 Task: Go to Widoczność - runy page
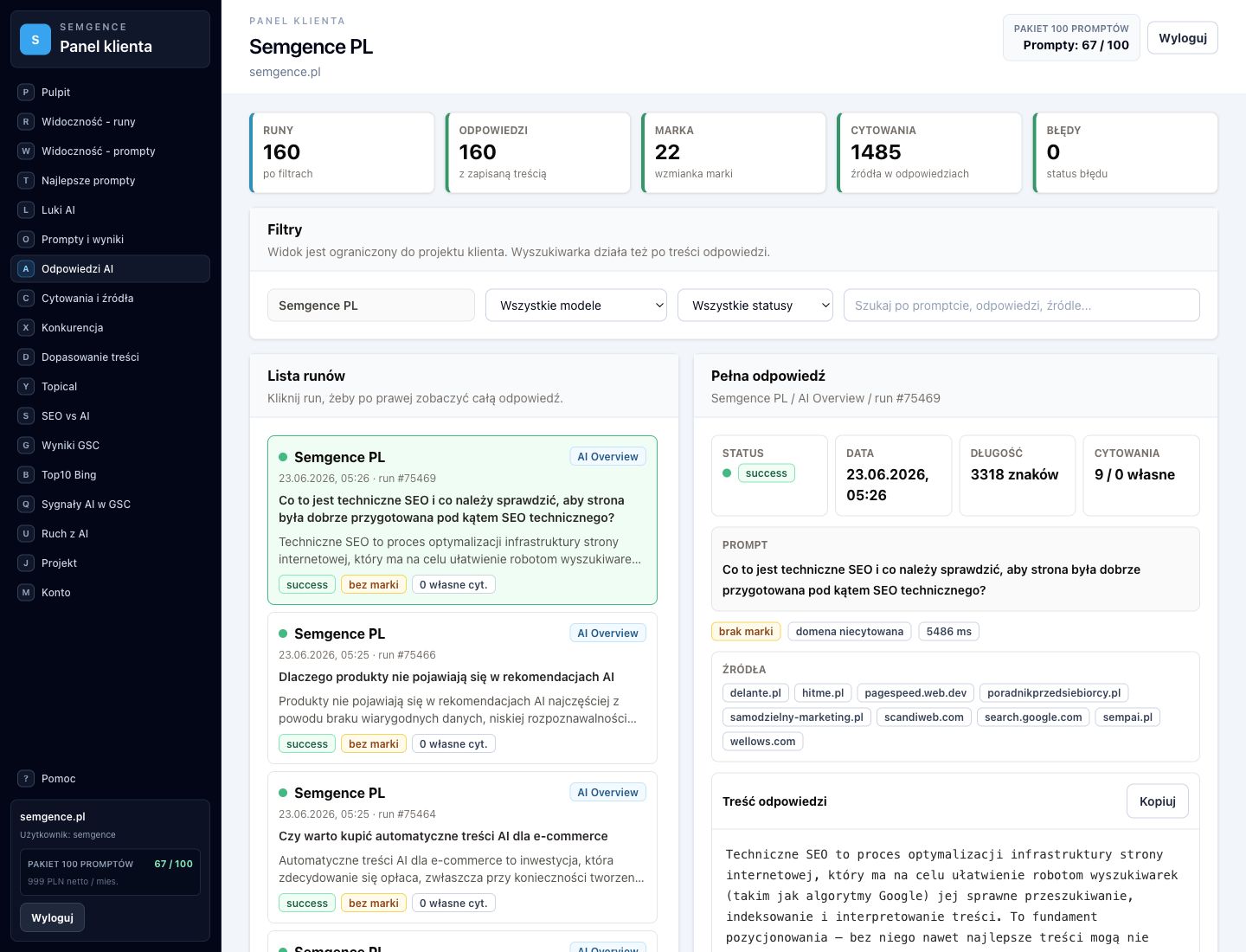[x=110, y=122]
